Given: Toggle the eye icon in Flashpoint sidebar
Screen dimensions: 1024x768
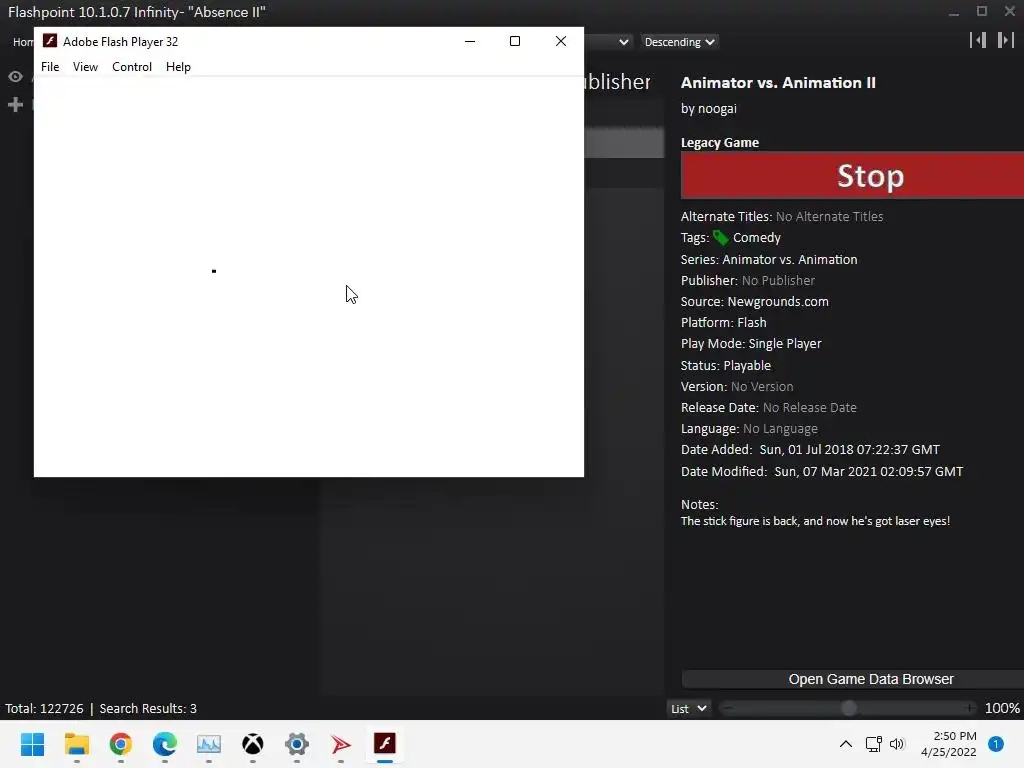Looking at the screenshot, I should pos(15,76).
